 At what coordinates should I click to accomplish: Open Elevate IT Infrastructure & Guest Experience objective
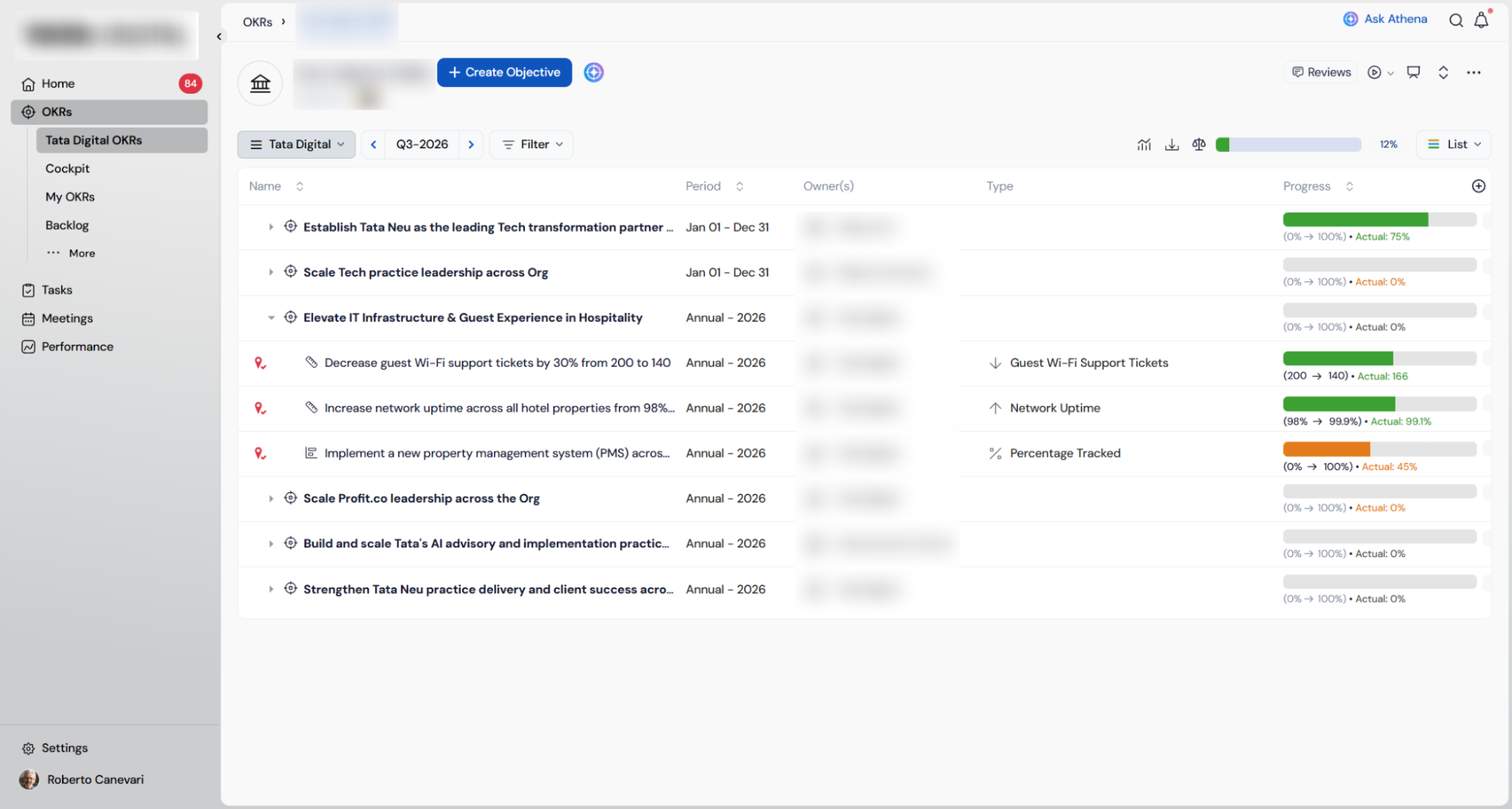tap(473, 318)
